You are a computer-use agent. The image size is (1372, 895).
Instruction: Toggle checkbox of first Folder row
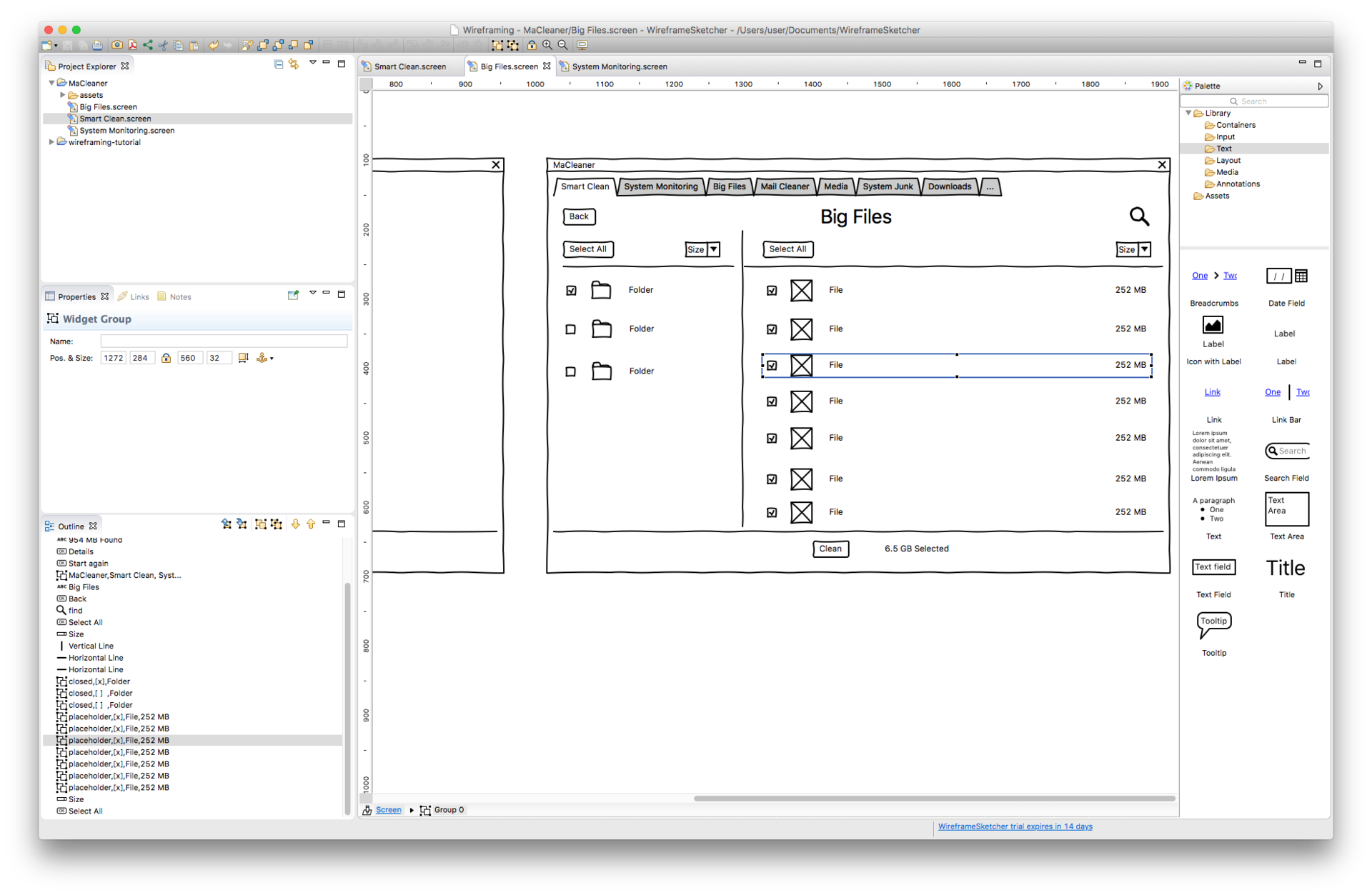pyautogui.click(x=571, y=291)
